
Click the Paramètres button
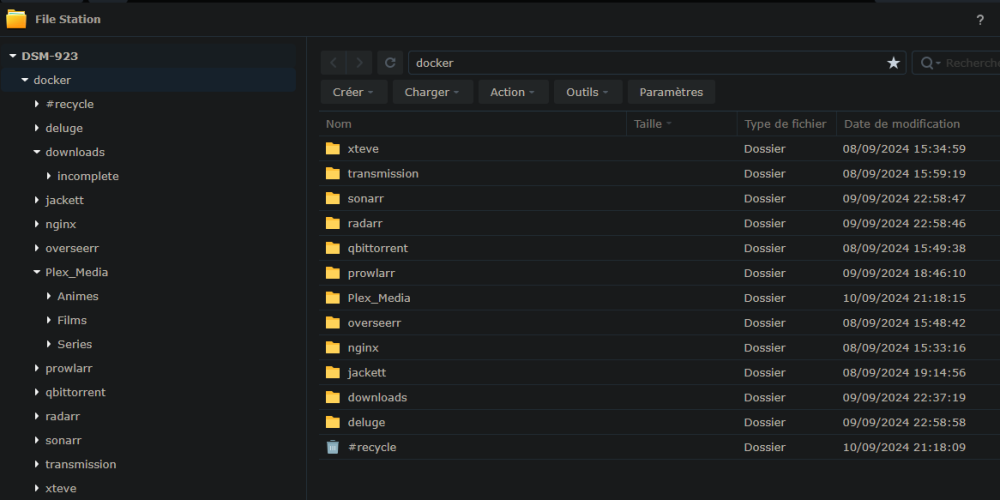pos(671,92)
